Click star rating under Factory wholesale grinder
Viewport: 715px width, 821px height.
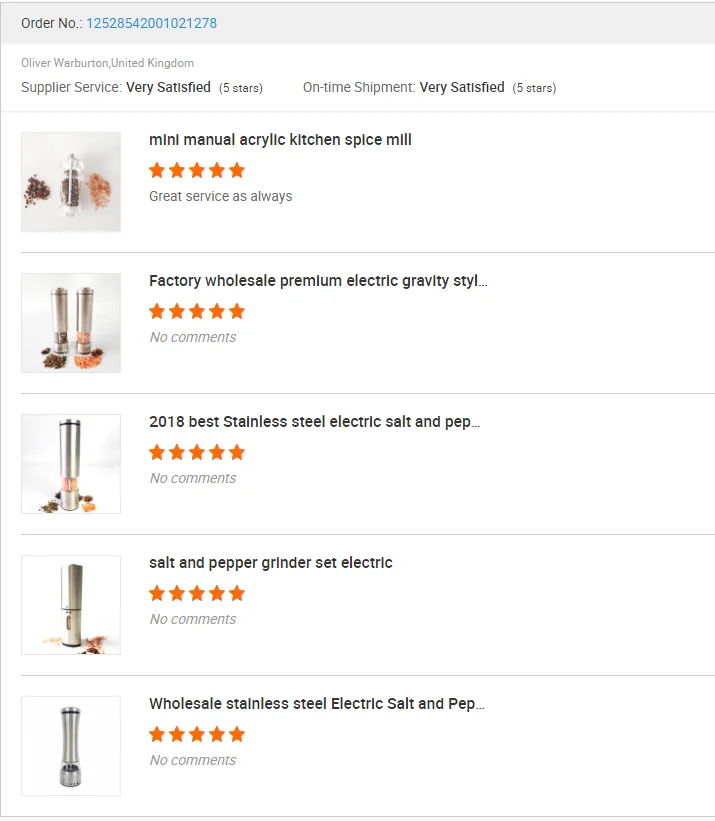pos(197,311)
